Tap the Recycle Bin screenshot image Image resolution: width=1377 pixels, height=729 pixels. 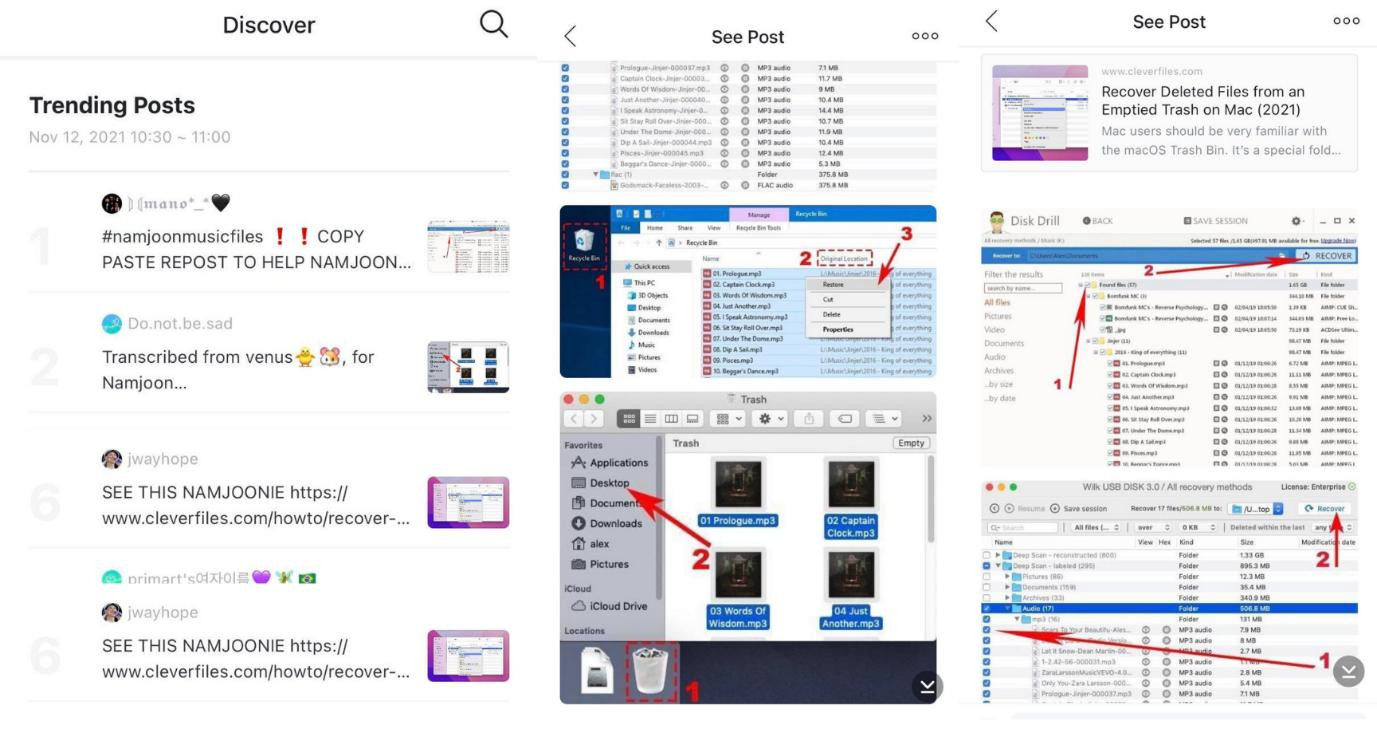(748, 291)
